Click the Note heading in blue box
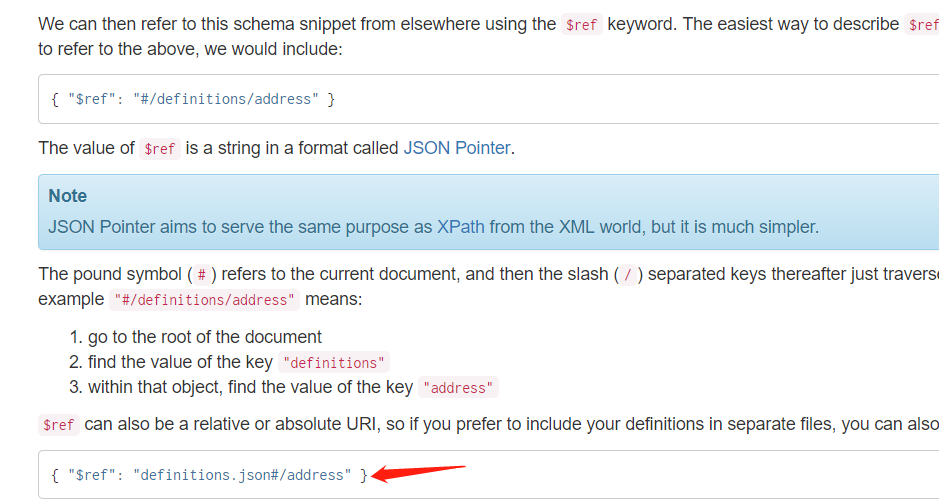Viewport: 939px width, 502px height. click(x=68, y=196)
